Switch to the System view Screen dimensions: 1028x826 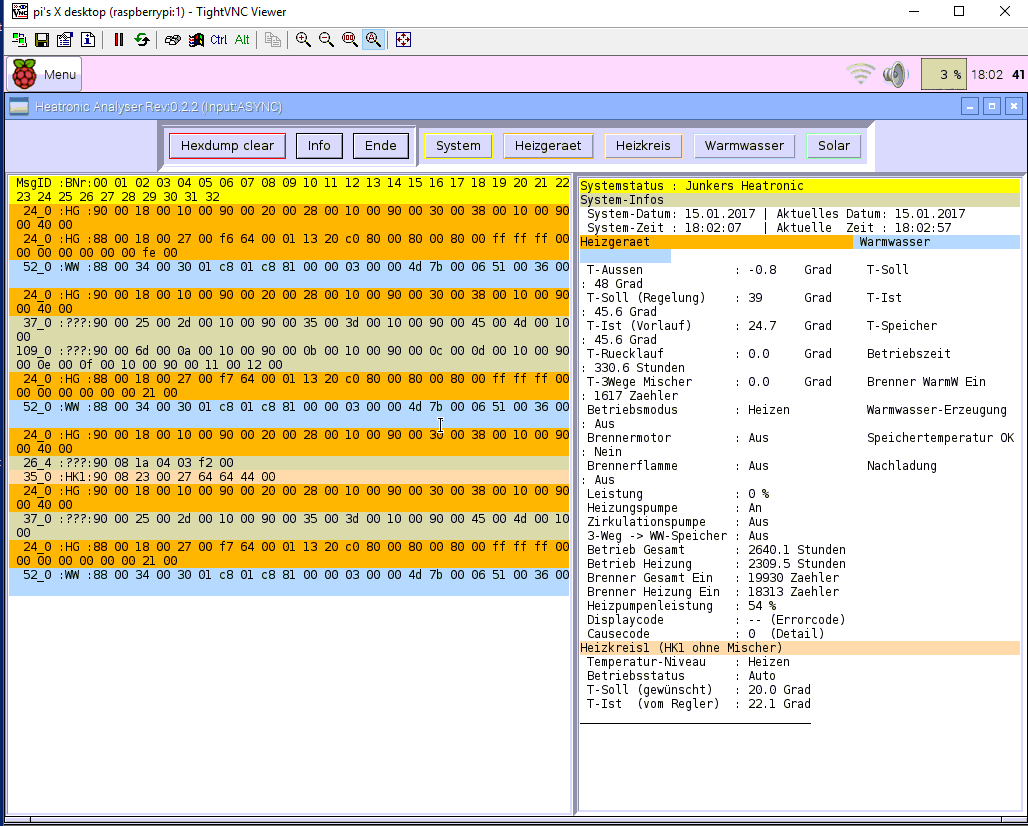point(458,146)
